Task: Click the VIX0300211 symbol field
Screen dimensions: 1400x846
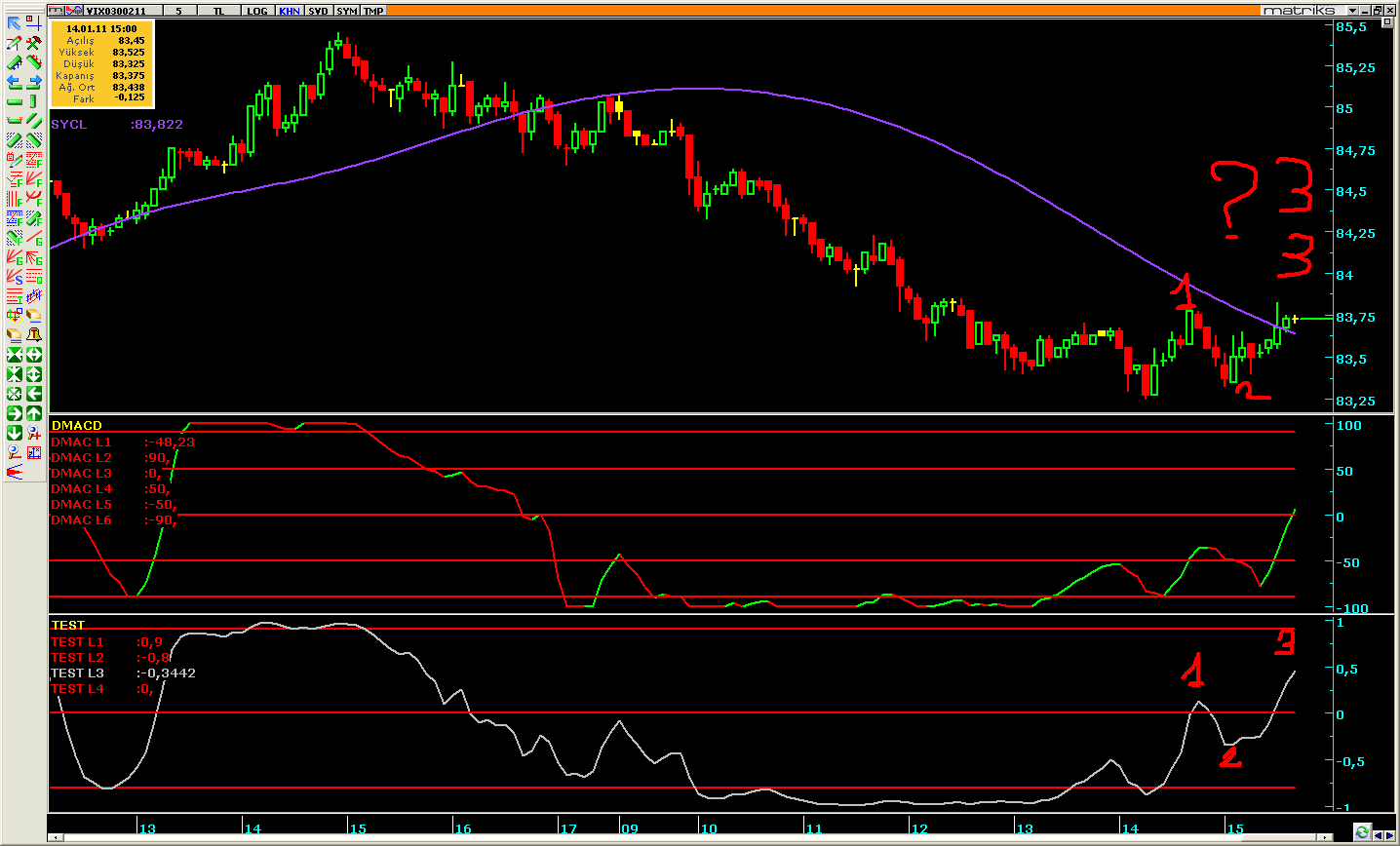Action: [115, 11]
